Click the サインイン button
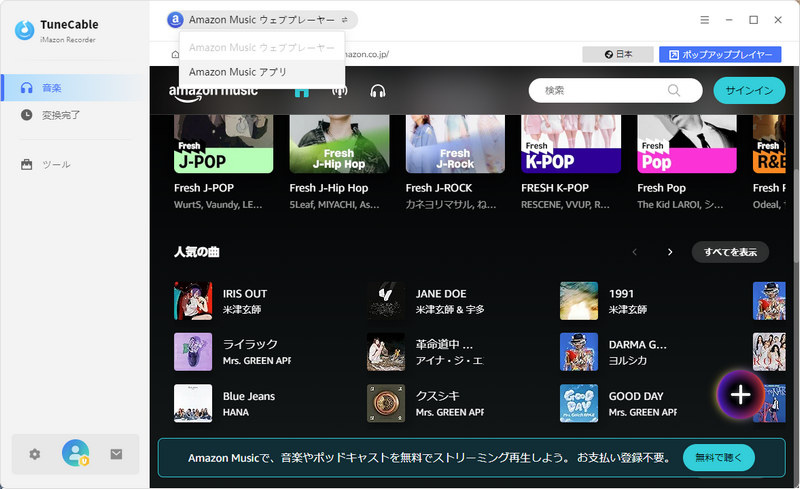Image resolution: width=800 pixels, height=489 pixels. pos(749,90)
